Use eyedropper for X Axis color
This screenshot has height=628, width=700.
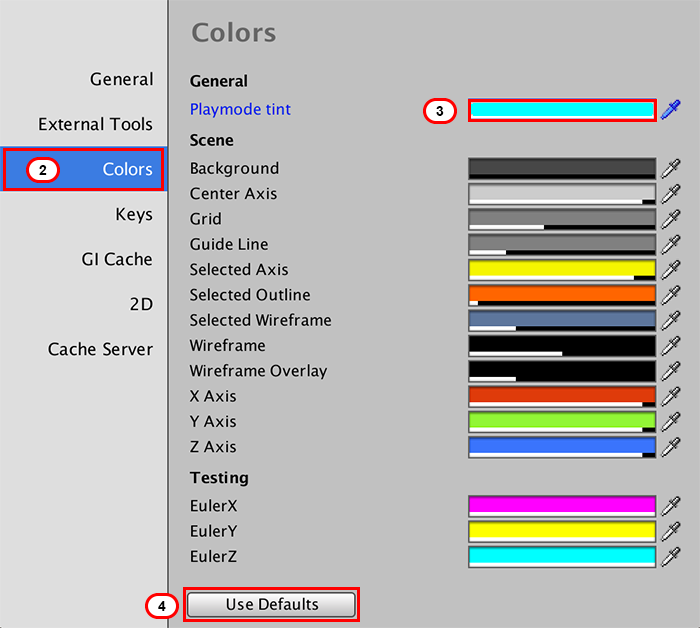tap(671, 396)
